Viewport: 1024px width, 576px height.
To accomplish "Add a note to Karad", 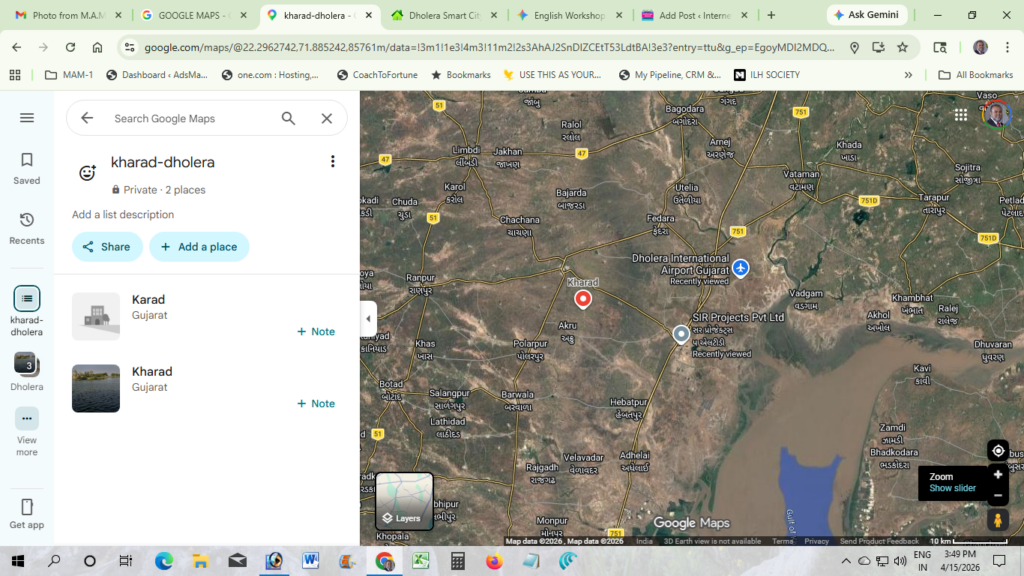I will coord(316,332).
